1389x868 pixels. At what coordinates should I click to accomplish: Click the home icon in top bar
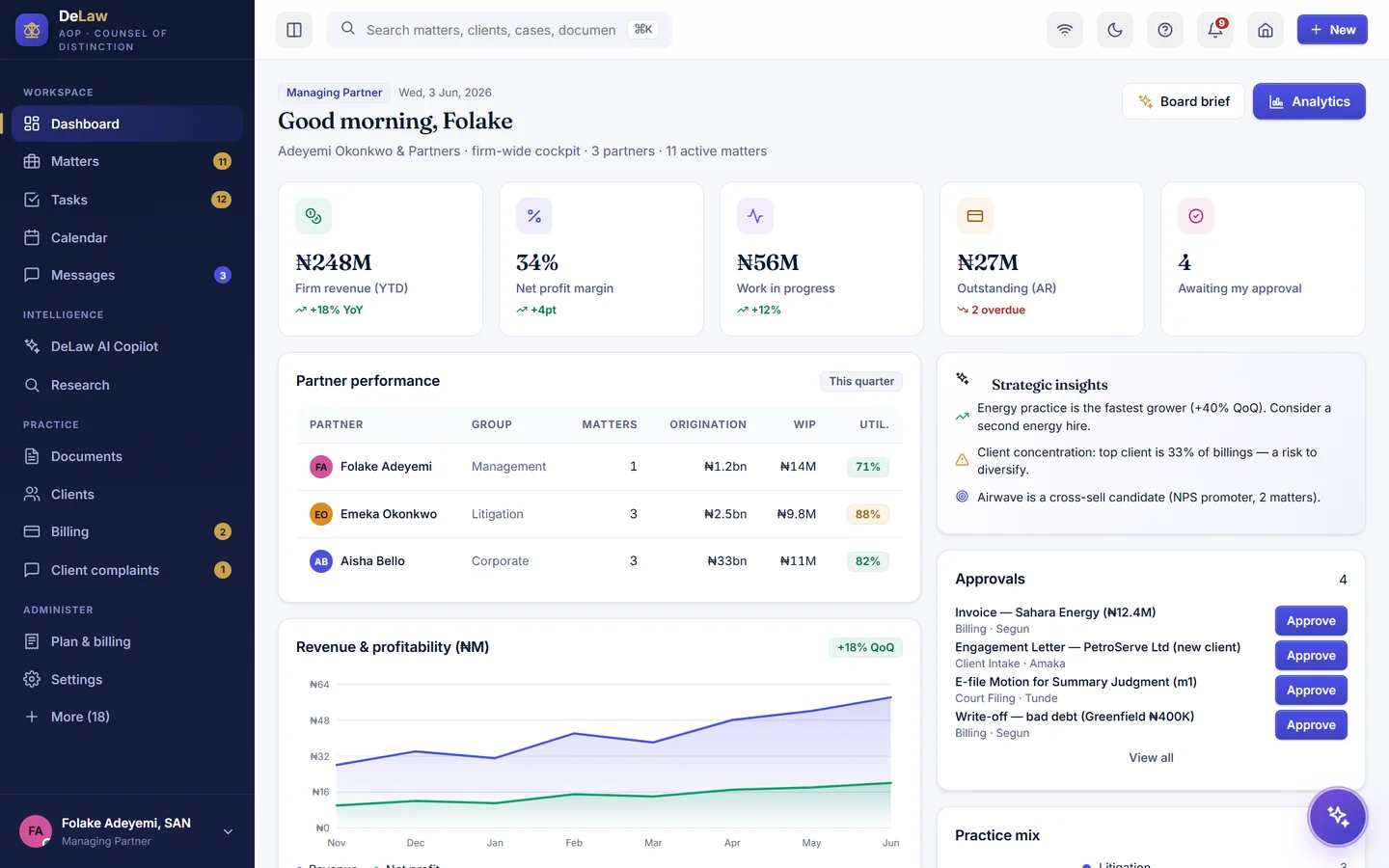pyautogui.click(x=1266, y=30)
